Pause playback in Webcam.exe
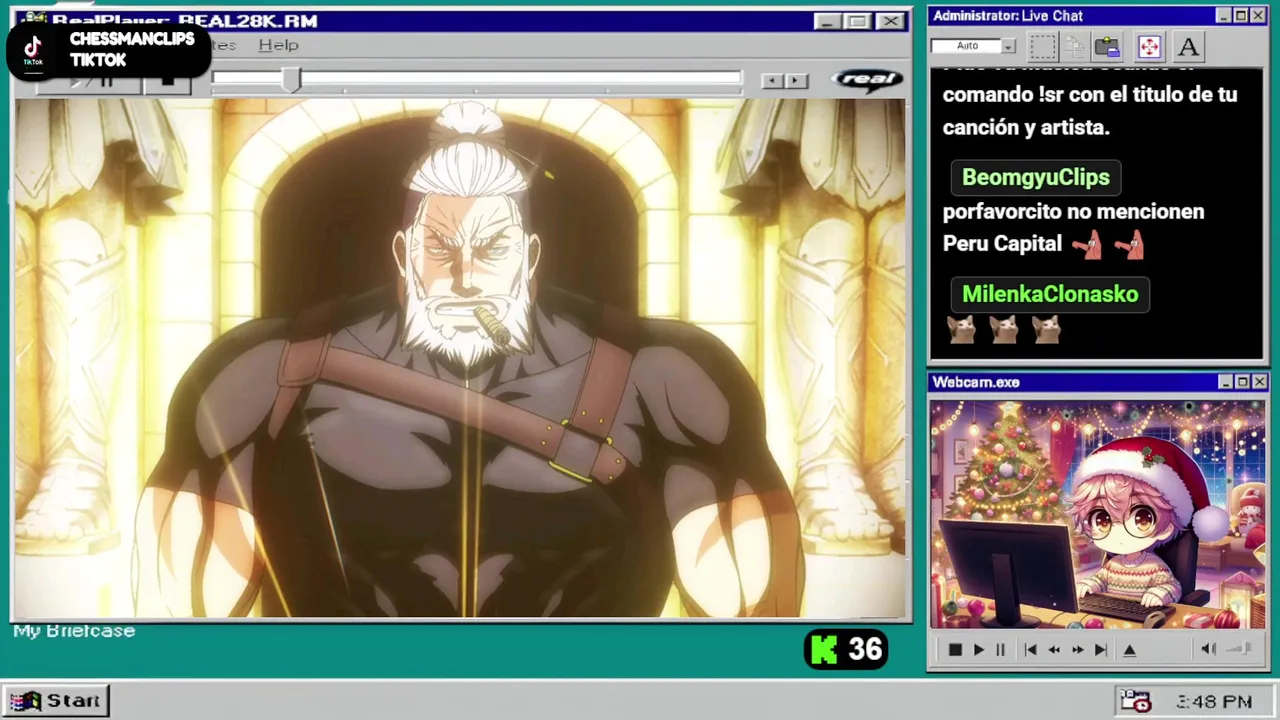This screenshot has width=1280, height=720. point(1000,650)
